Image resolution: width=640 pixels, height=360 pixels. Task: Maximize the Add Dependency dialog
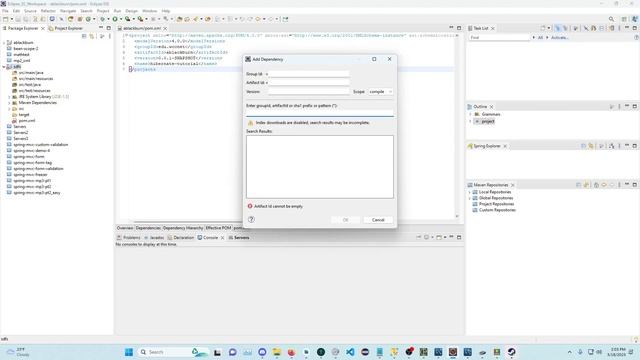pos(374,59)
